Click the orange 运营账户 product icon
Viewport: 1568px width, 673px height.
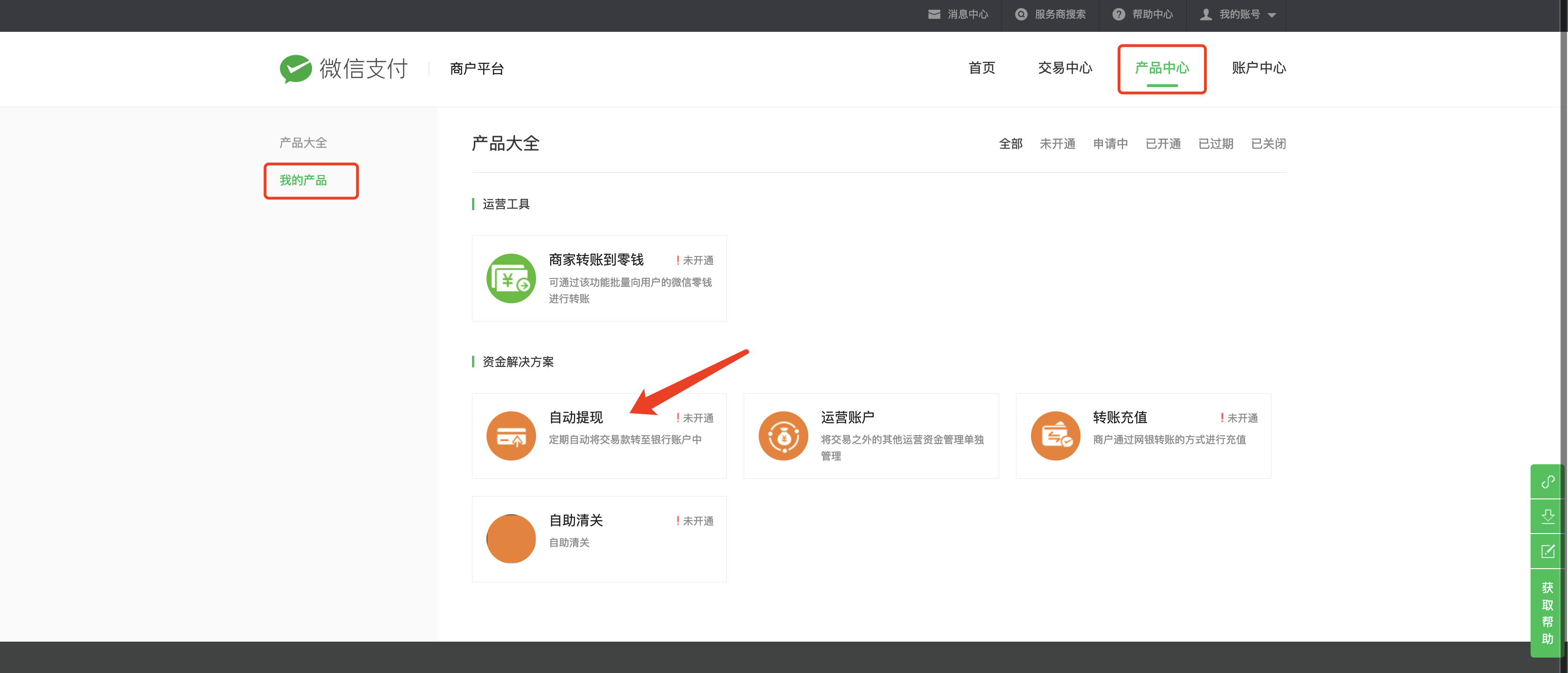(x=783, y=436)
